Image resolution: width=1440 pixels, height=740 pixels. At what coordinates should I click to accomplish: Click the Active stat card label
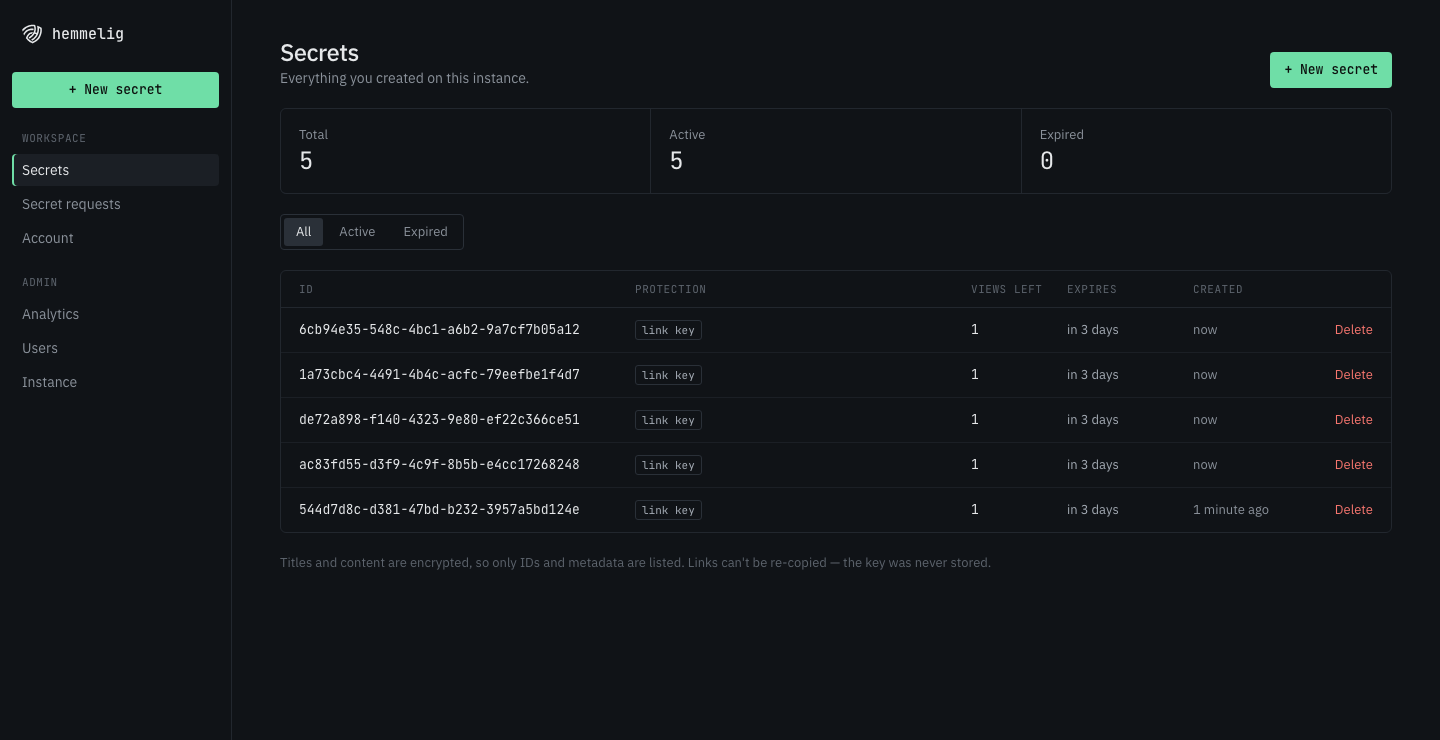click(687, 135)
